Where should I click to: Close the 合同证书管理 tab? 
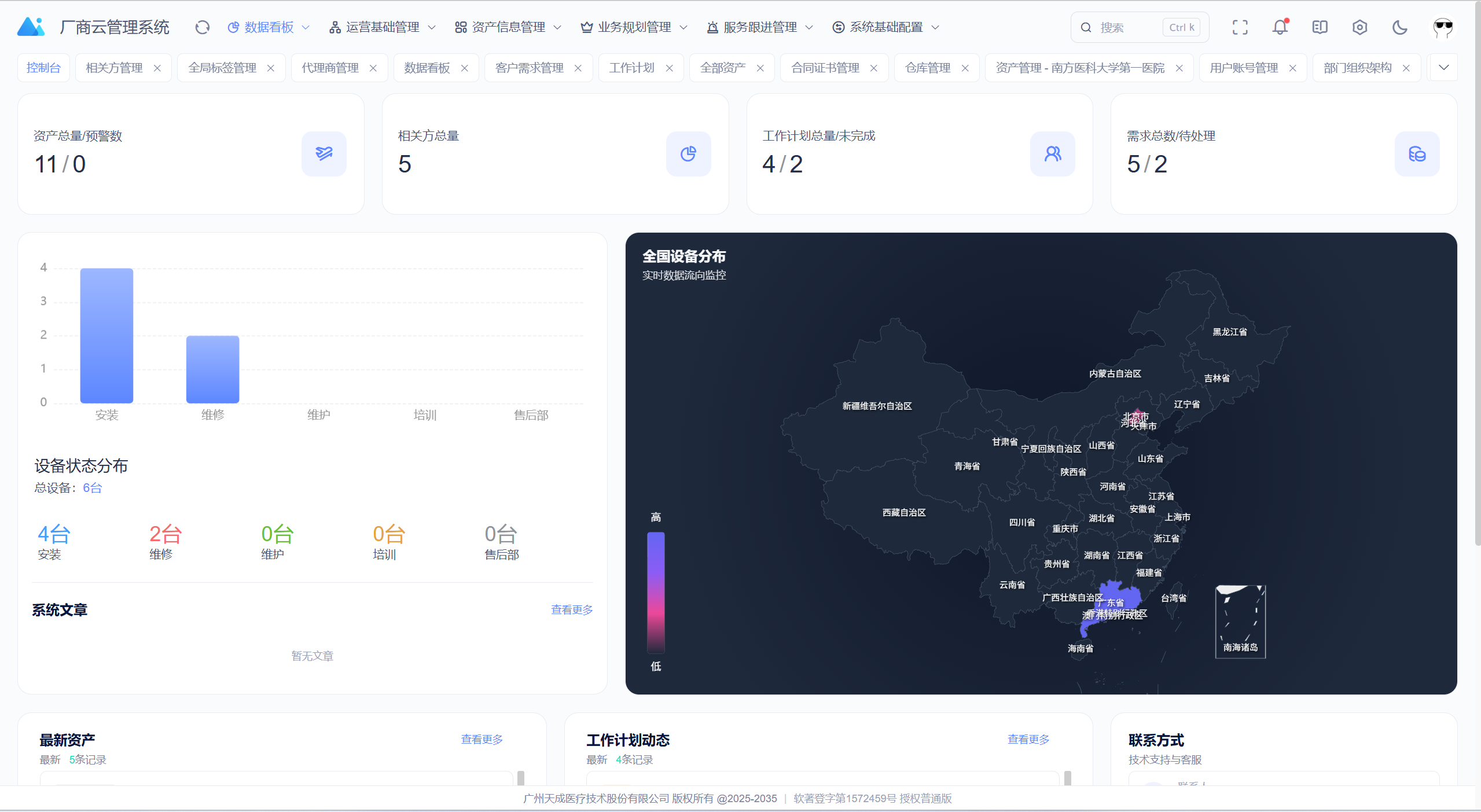point(873,68)
